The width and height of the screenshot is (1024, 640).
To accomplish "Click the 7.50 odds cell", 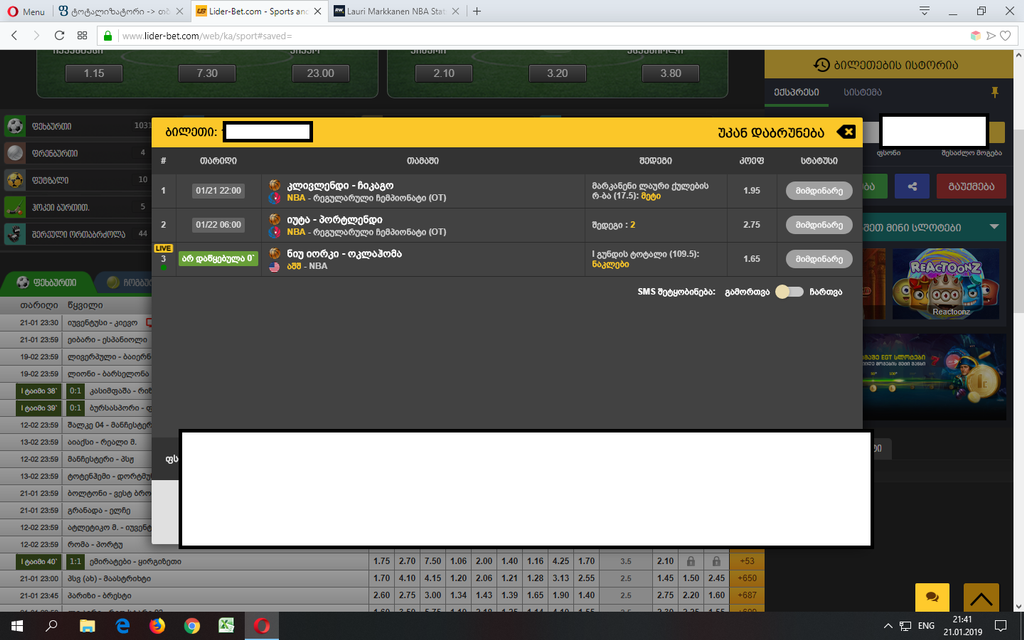I will (x=432, y=561).
